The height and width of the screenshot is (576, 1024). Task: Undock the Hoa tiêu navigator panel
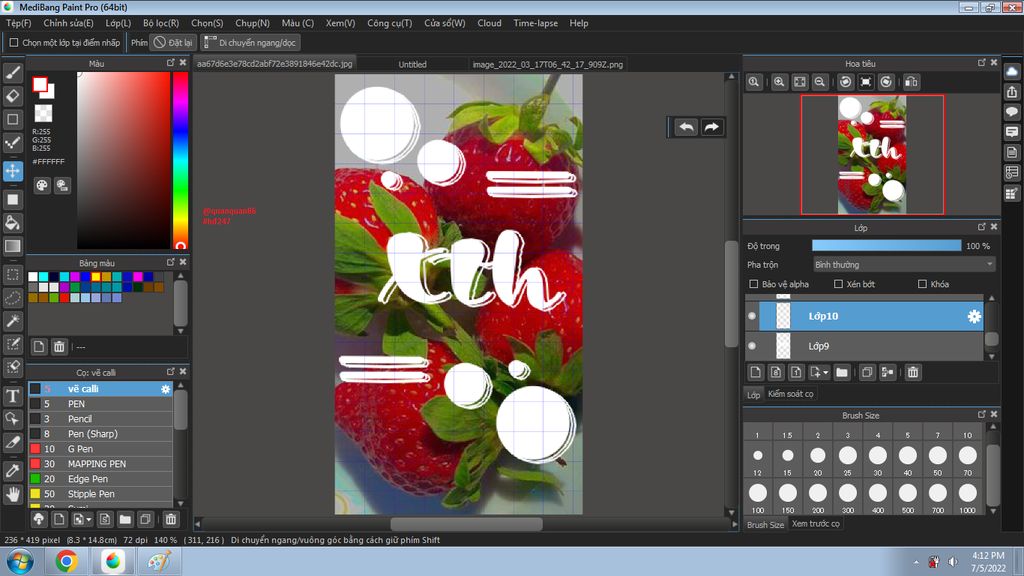coord(982,63)
